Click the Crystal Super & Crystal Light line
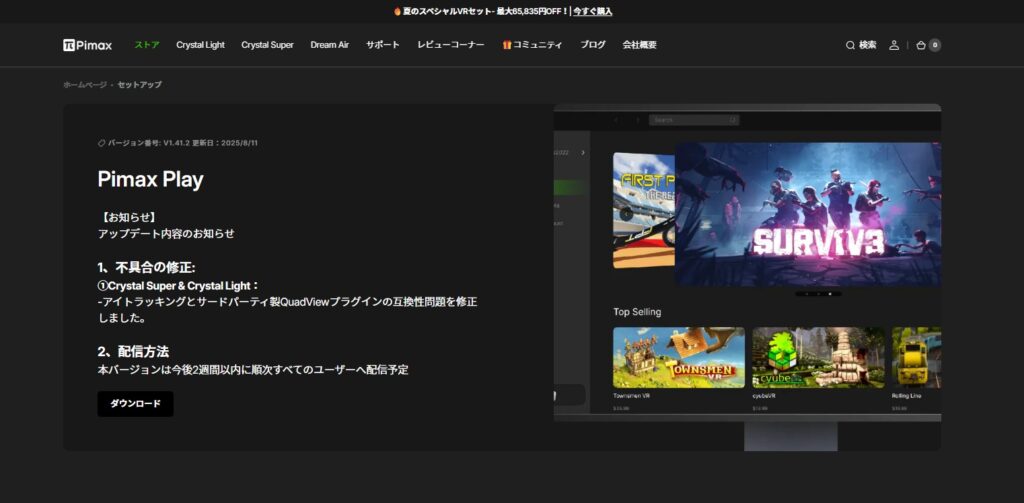The height and width of the screenshot is (503, 1024). point(178,286)
